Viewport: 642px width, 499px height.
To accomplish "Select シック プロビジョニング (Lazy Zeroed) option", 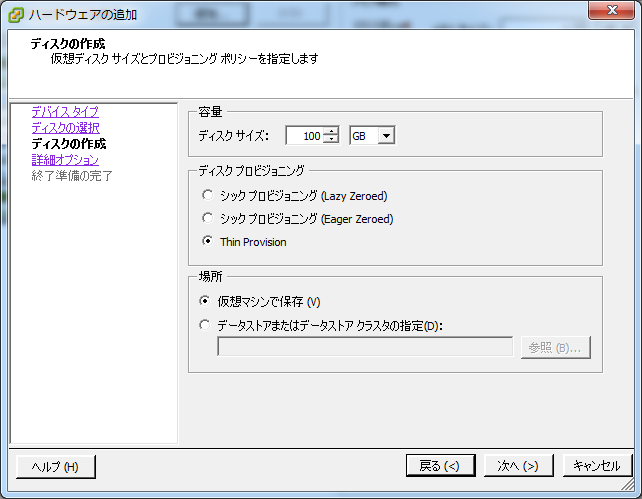I will (207, 195).
